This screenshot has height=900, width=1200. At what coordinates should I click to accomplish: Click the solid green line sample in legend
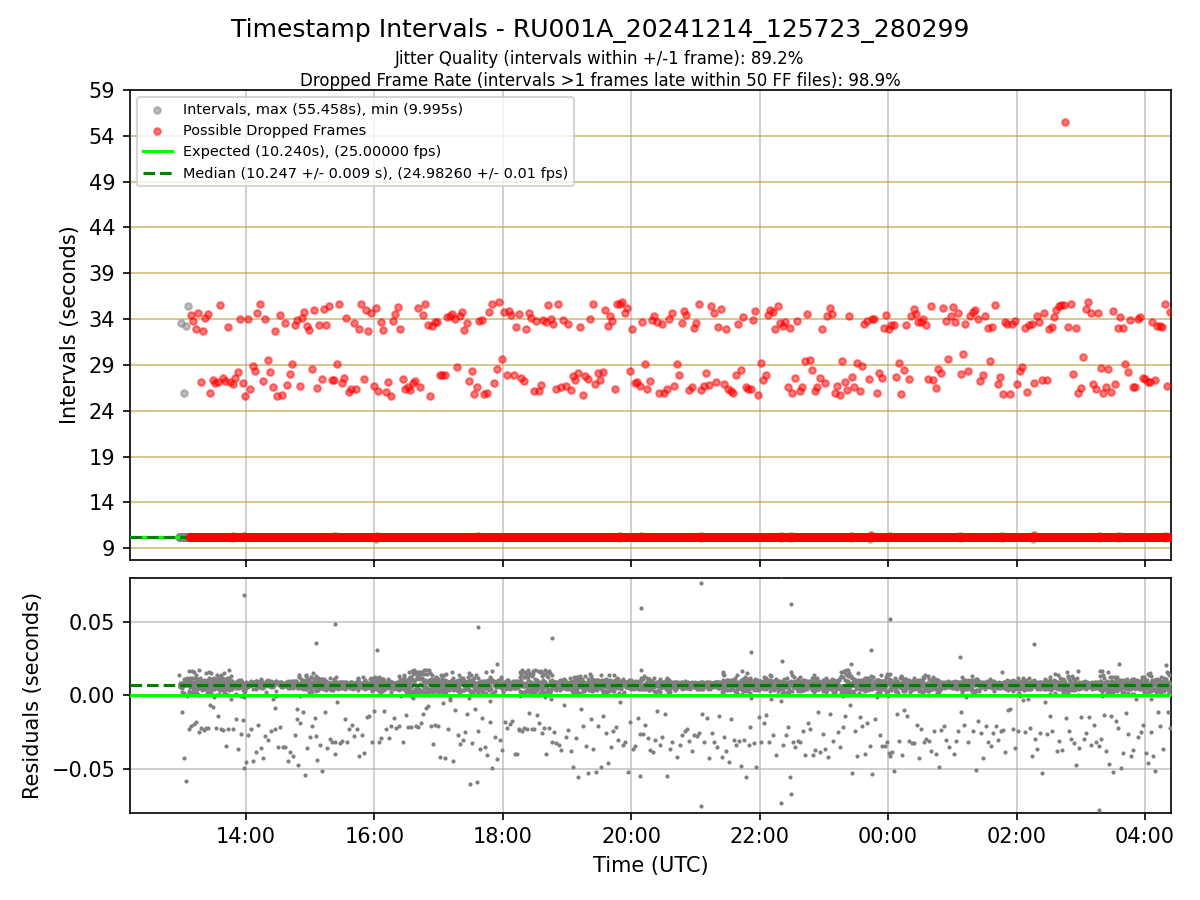[x=158, y=152]
